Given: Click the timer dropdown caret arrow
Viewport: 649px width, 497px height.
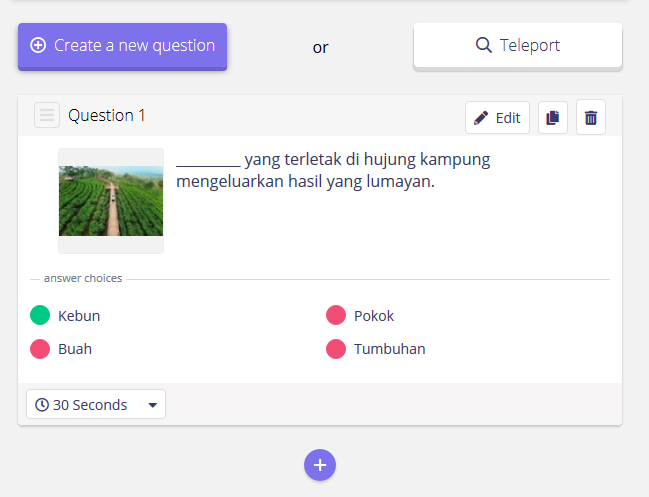Looking at the screenshot, I should 153,405.
